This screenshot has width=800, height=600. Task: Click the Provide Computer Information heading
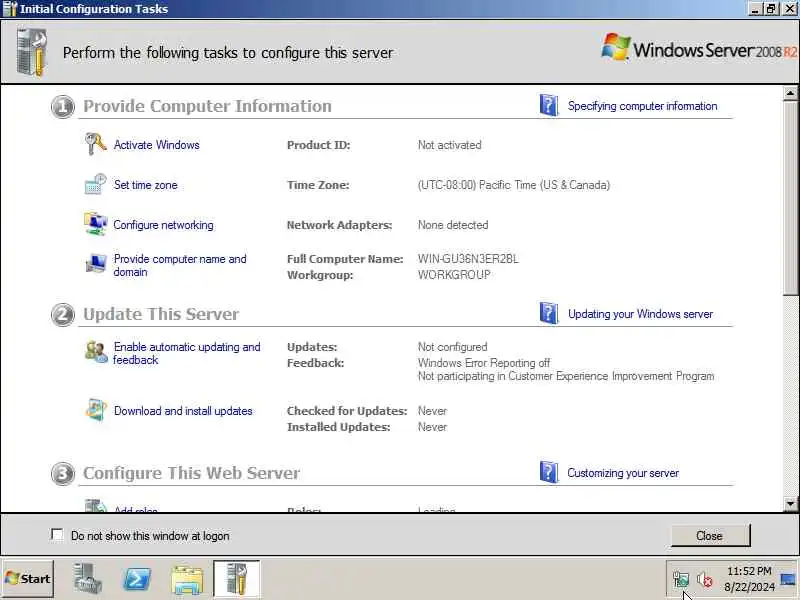207,106
